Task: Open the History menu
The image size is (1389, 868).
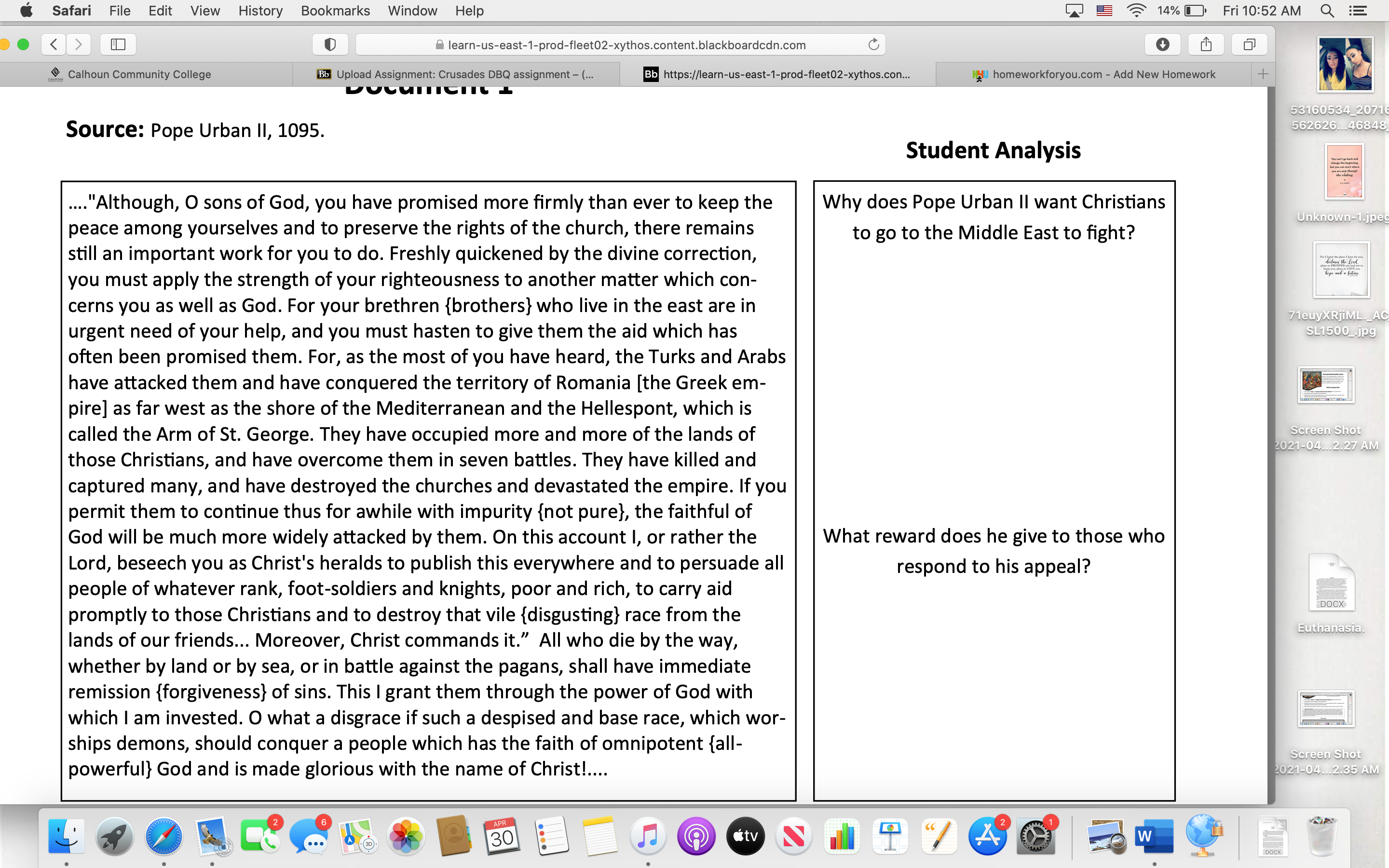Action: click(260, 10)
